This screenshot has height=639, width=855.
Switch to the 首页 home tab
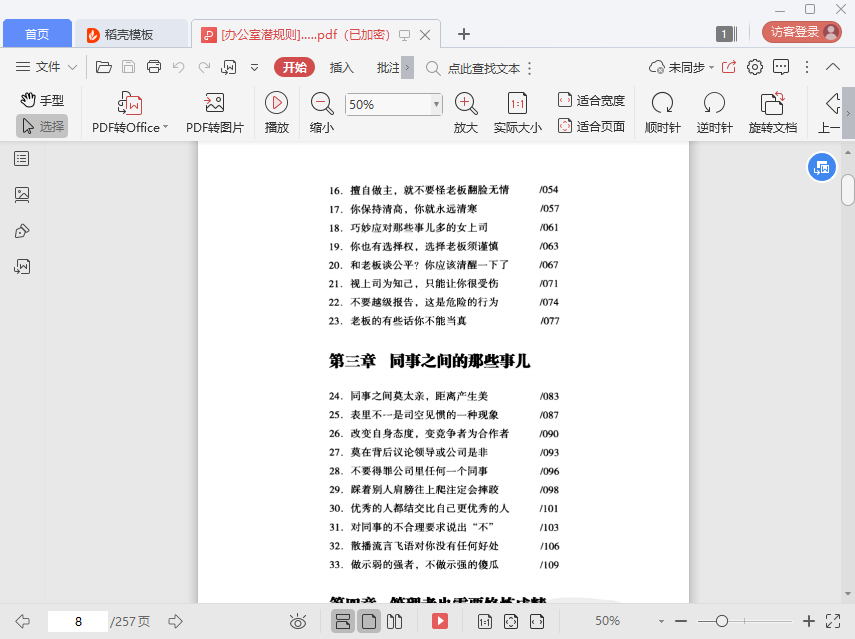point(37,34)
